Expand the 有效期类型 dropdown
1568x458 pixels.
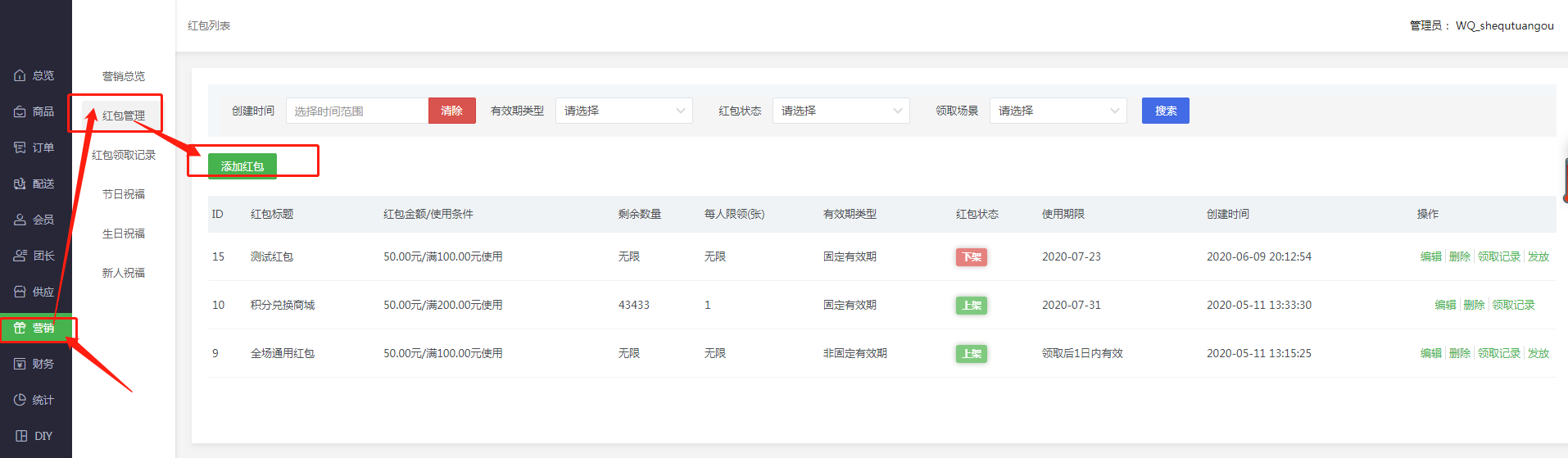click(x=624, y=111)
